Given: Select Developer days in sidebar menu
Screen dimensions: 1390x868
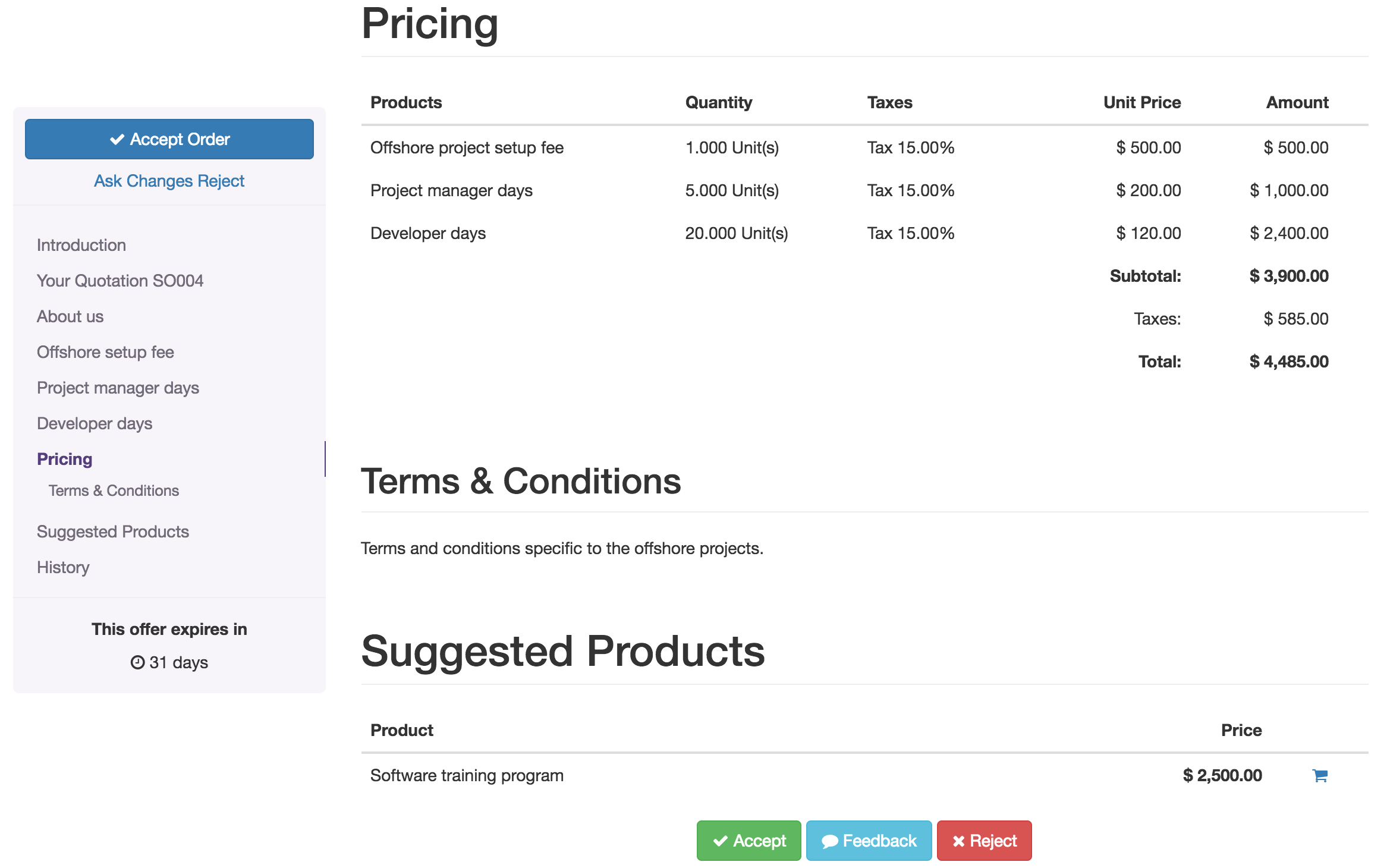Looking at the screenshot, I should (95, 423).
